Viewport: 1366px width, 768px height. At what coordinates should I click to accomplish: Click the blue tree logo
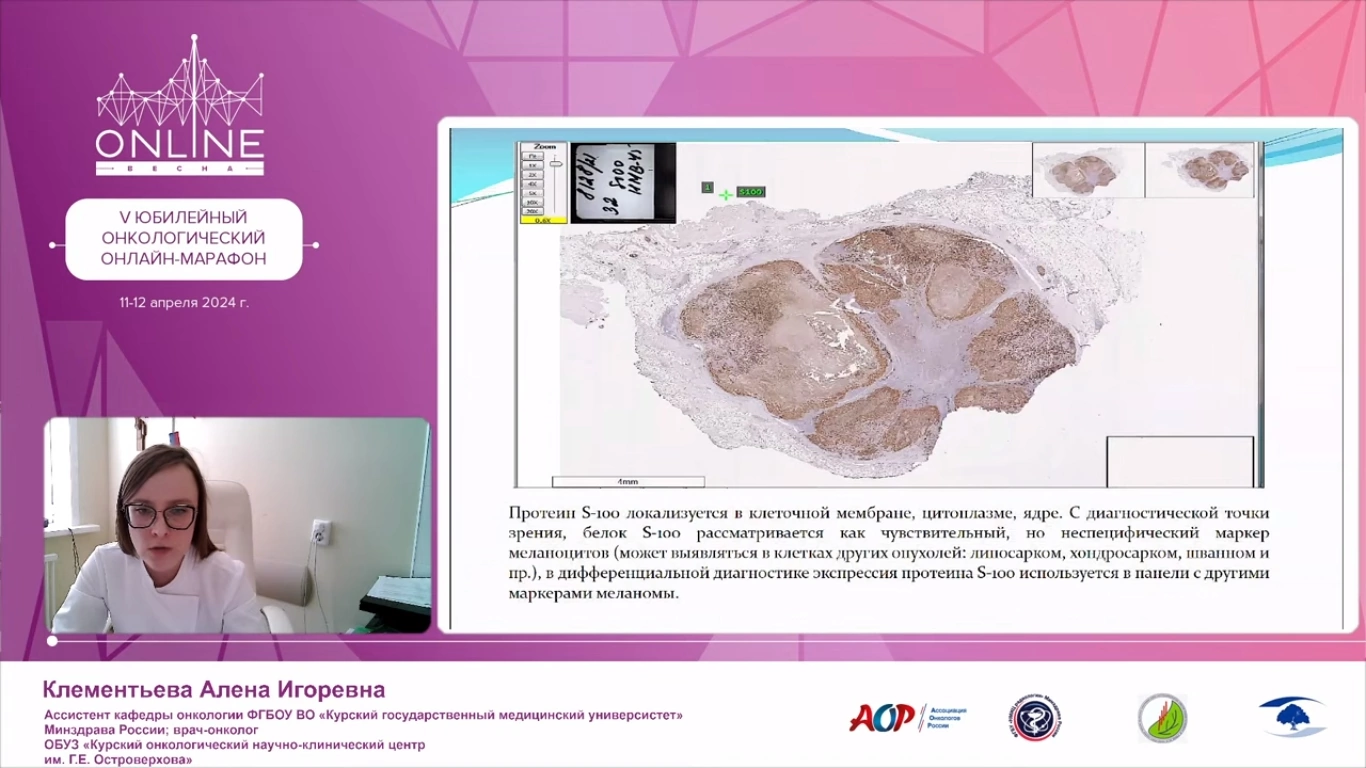1290,717
